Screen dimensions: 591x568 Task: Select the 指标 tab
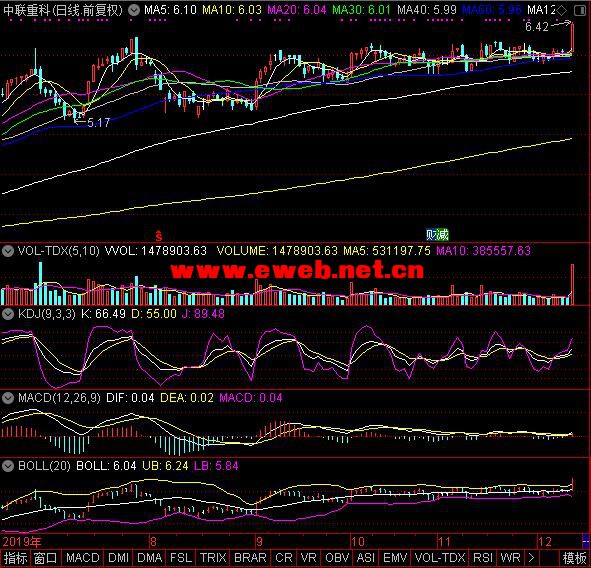tap(15, 558)
